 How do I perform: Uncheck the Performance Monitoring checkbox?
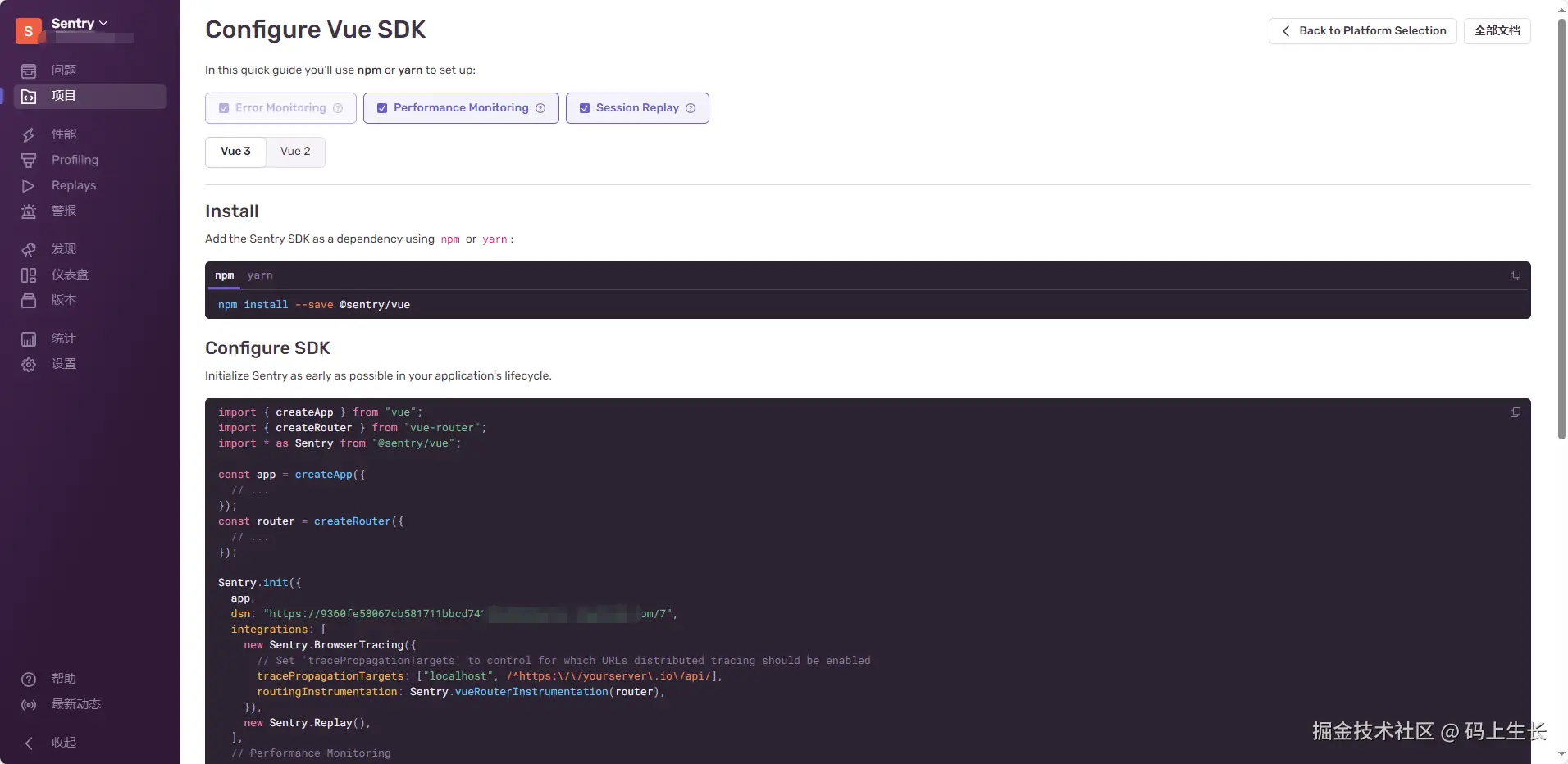pyautogui.click(x=382, y=108)
